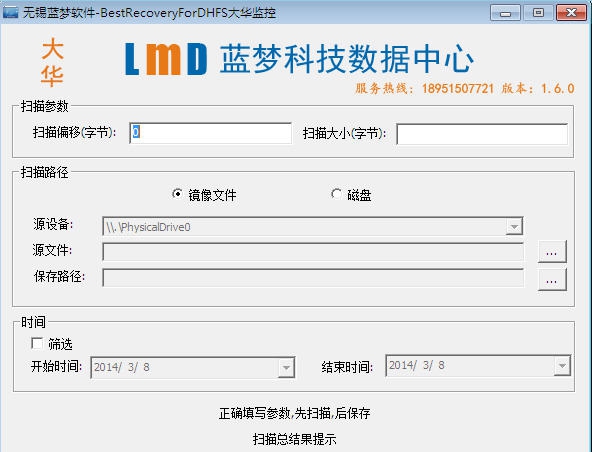Image resolution: width=592 pixels, height=452 pixels.
Task: Click the orange 大华 label
Action: 52,62
